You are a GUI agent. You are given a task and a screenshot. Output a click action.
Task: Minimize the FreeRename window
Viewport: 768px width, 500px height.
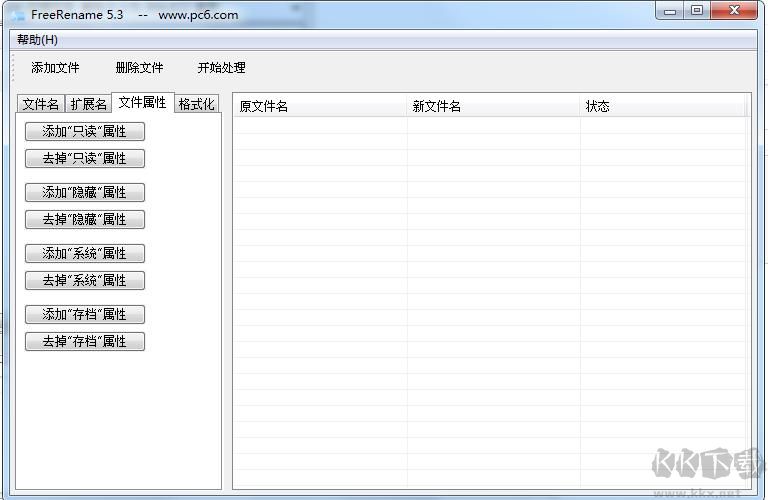coord(670,11)
